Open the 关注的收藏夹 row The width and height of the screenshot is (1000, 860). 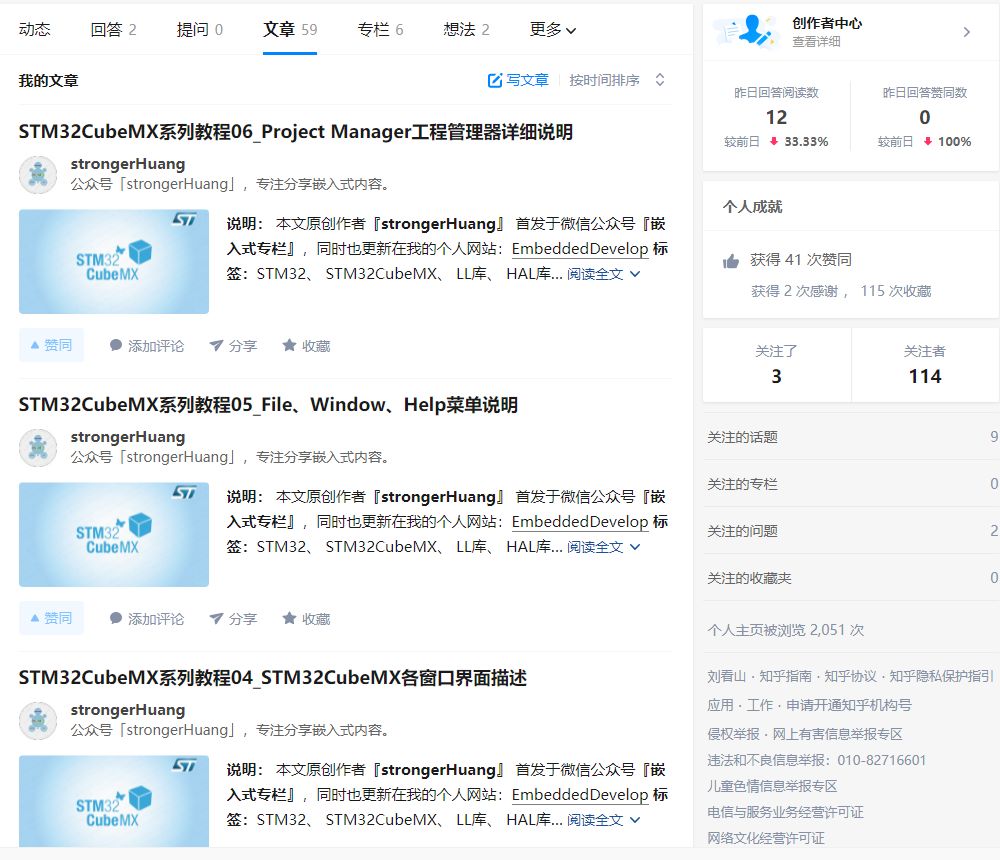point(852,578)
